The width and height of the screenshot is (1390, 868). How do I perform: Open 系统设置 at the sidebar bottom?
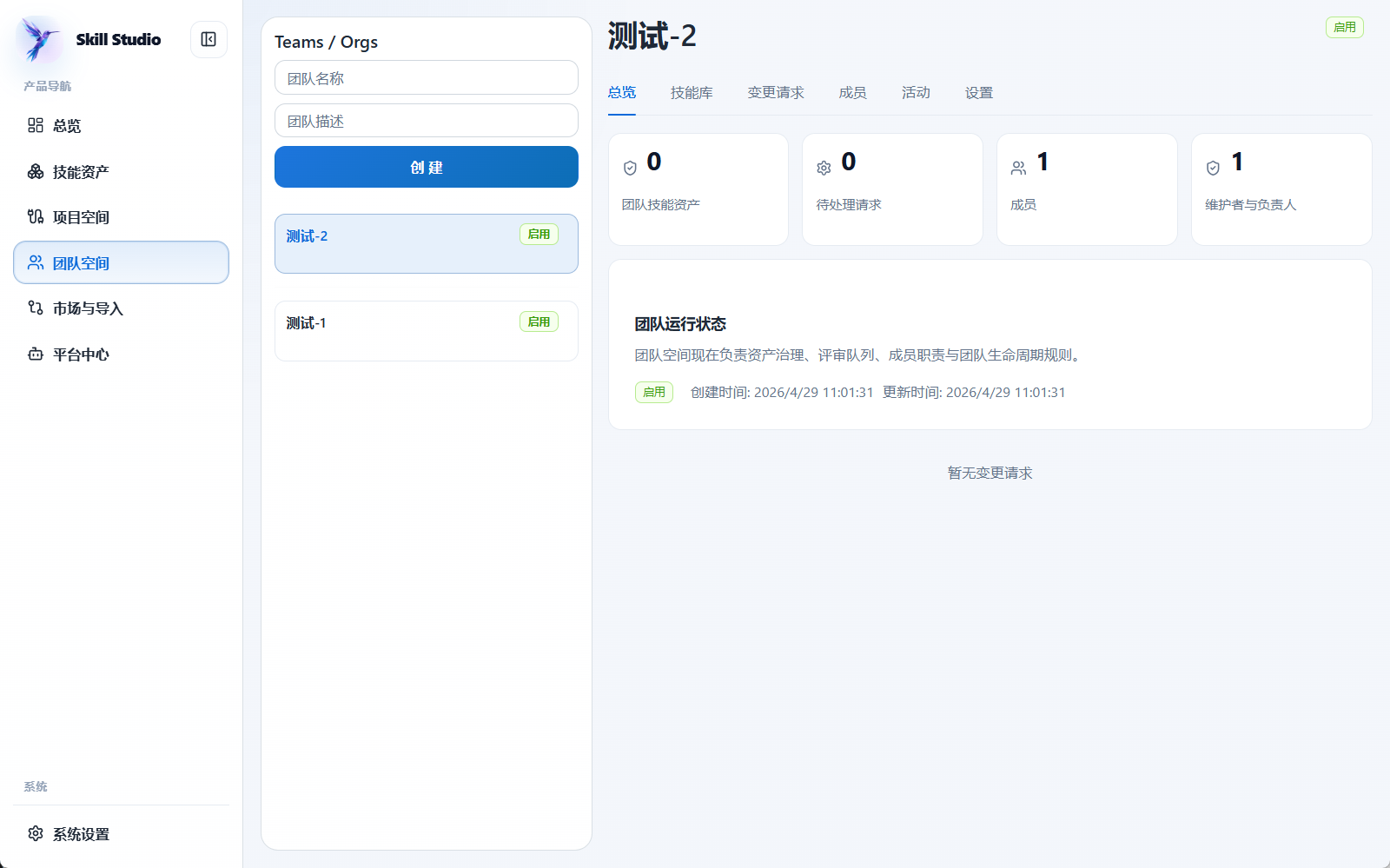[x=121, y=833]
